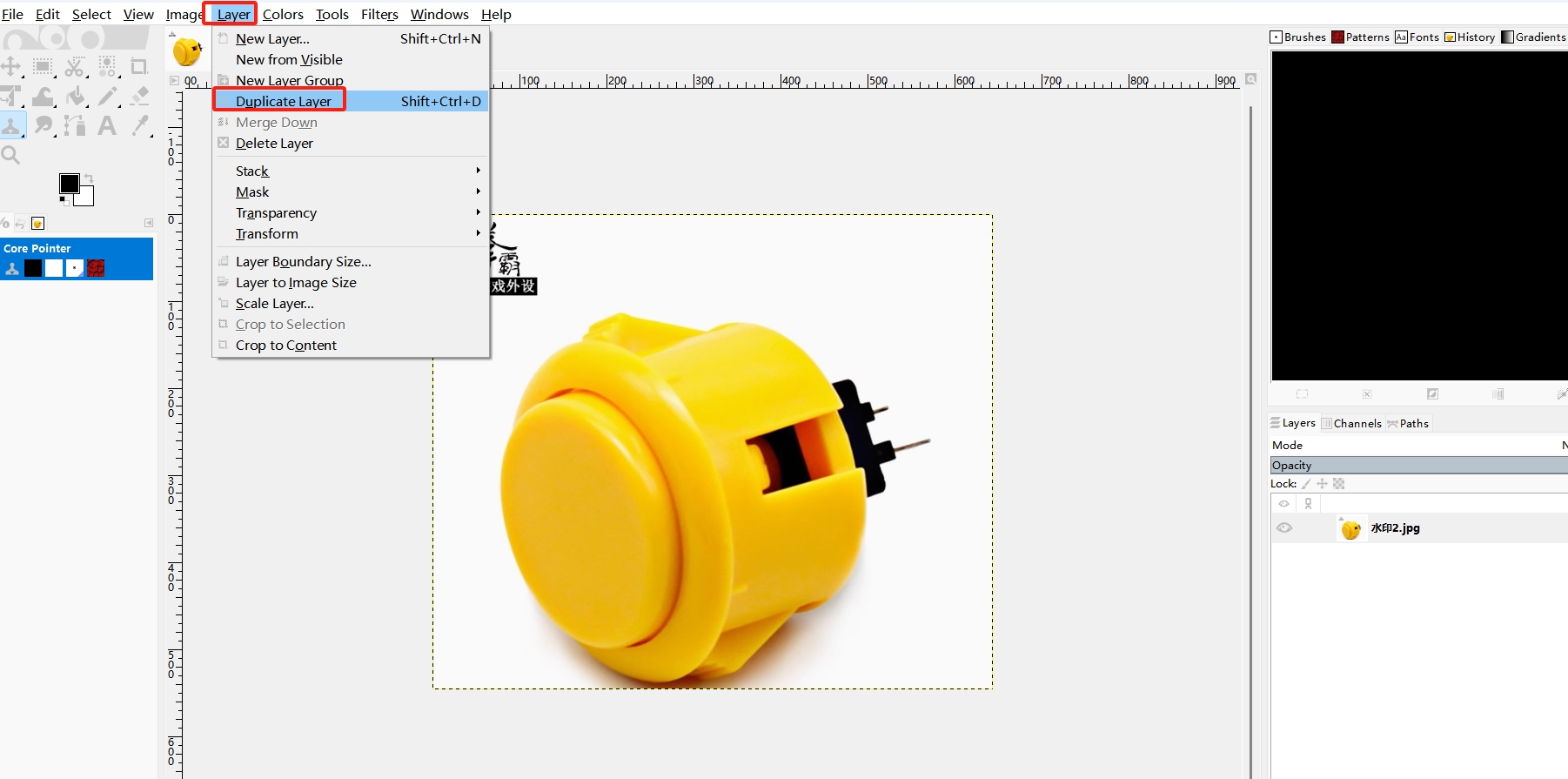Expand the Stack submenu

click(x=352, y=171)
